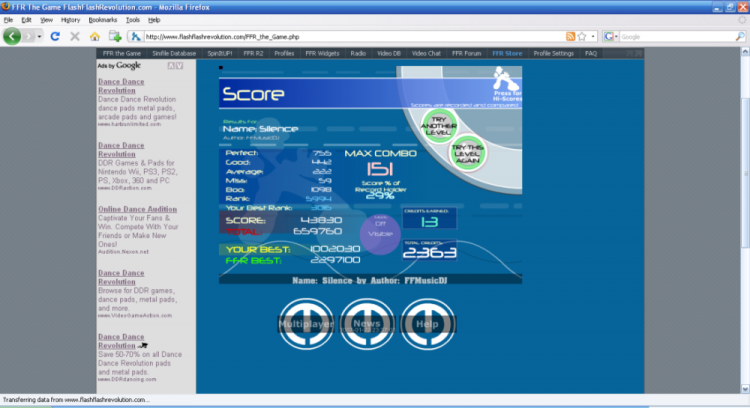Viewport: 750px width, 408px height.
Task: Switch to the Simfile Database tab
Action: pyautogui.click(x=172, y=53)
